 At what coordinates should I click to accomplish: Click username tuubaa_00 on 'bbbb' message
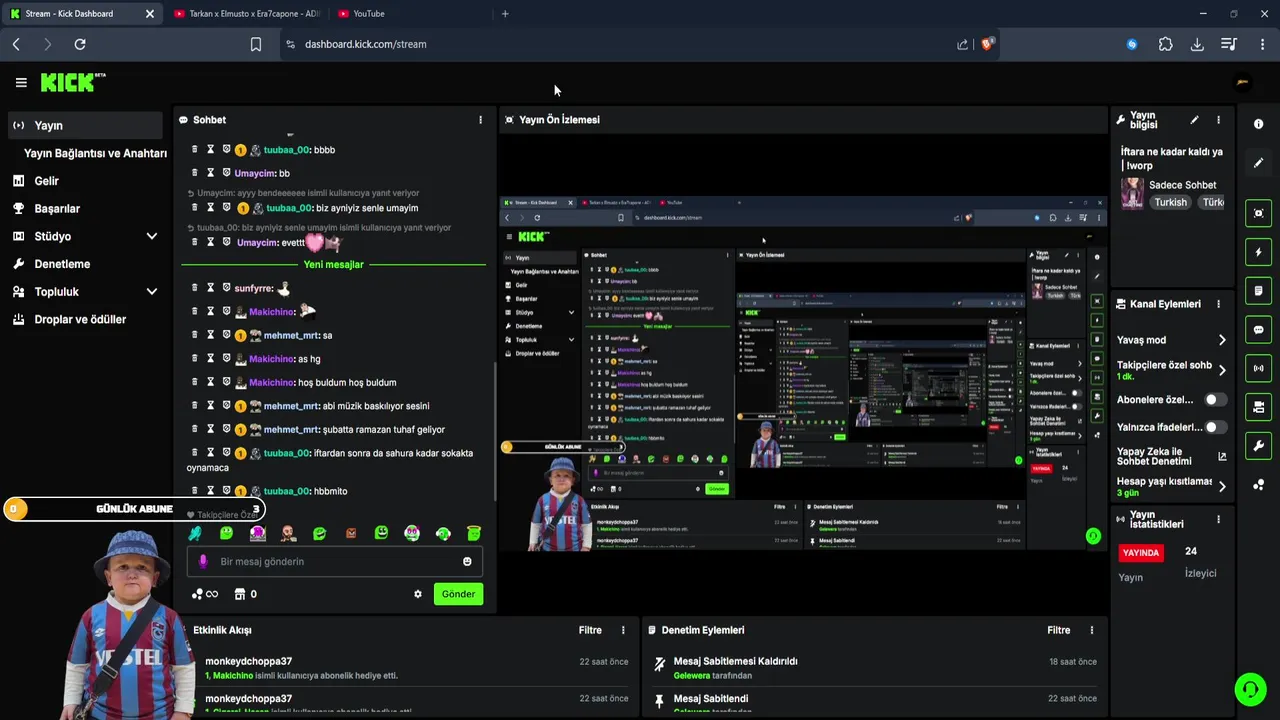pyautogui.click(x=285, y=150)
